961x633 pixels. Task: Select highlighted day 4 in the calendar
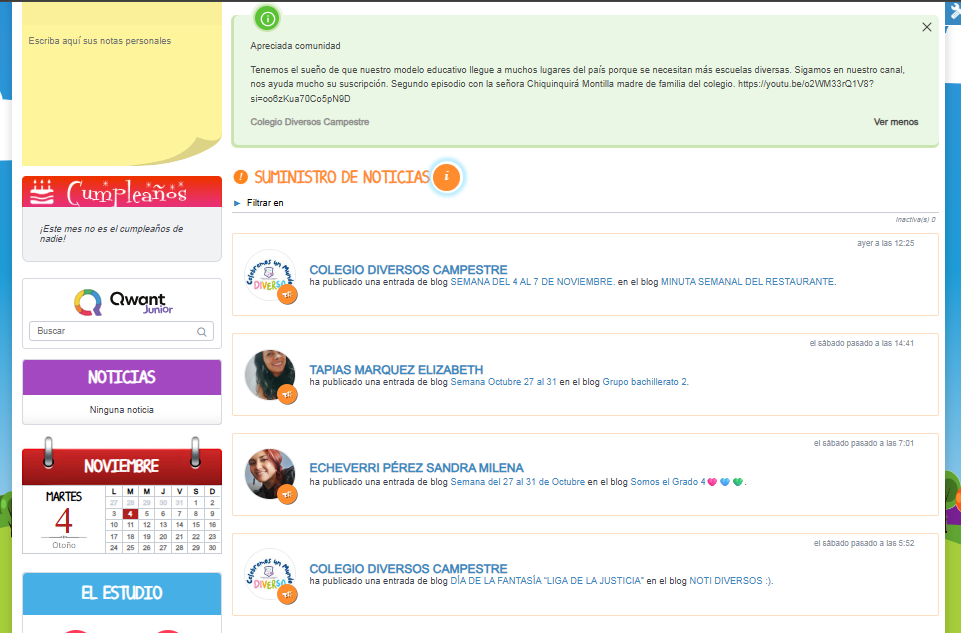click(x=131, y=513)
